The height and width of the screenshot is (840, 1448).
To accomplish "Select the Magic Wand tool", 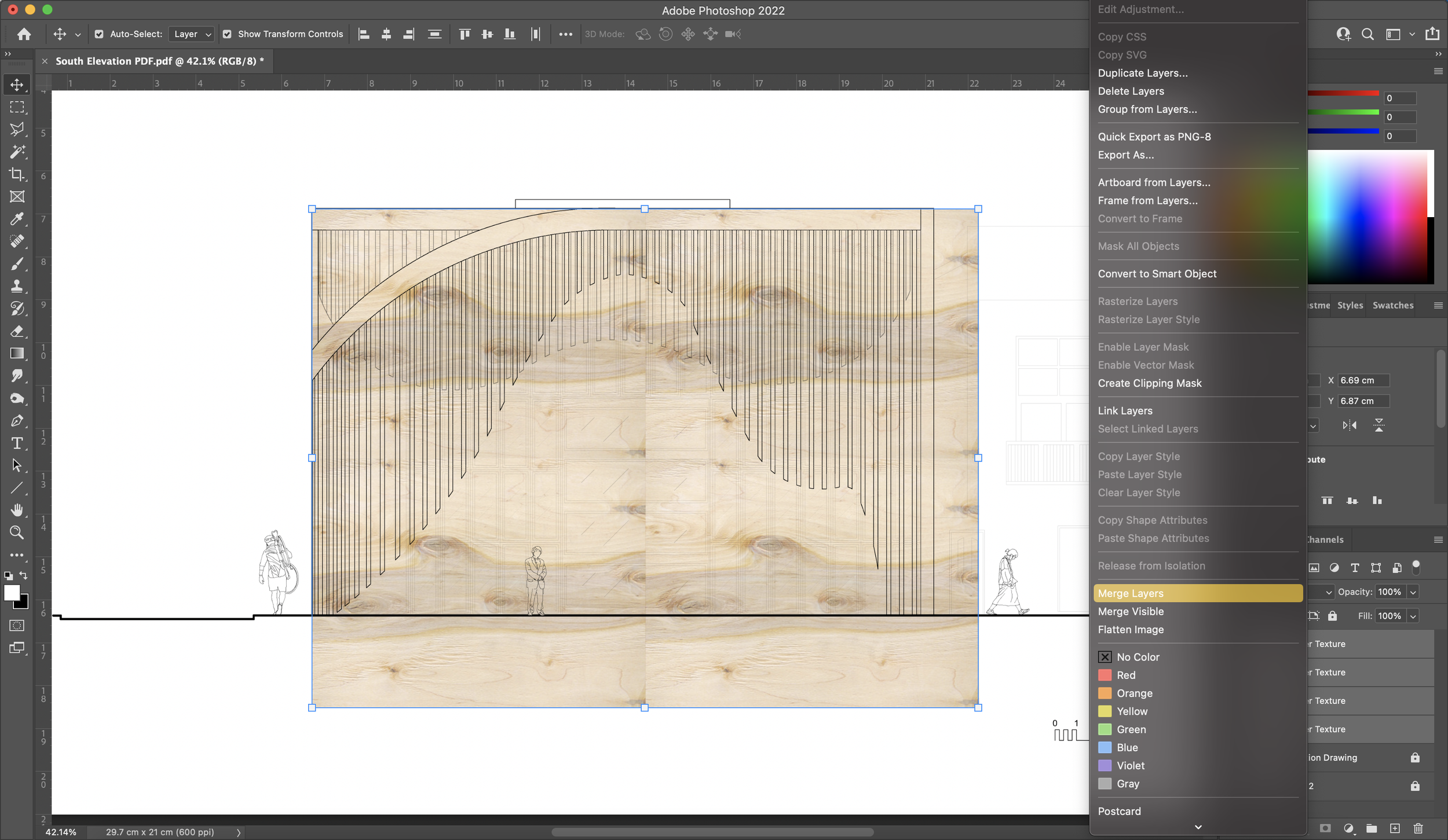I will (x=17, y=152).
